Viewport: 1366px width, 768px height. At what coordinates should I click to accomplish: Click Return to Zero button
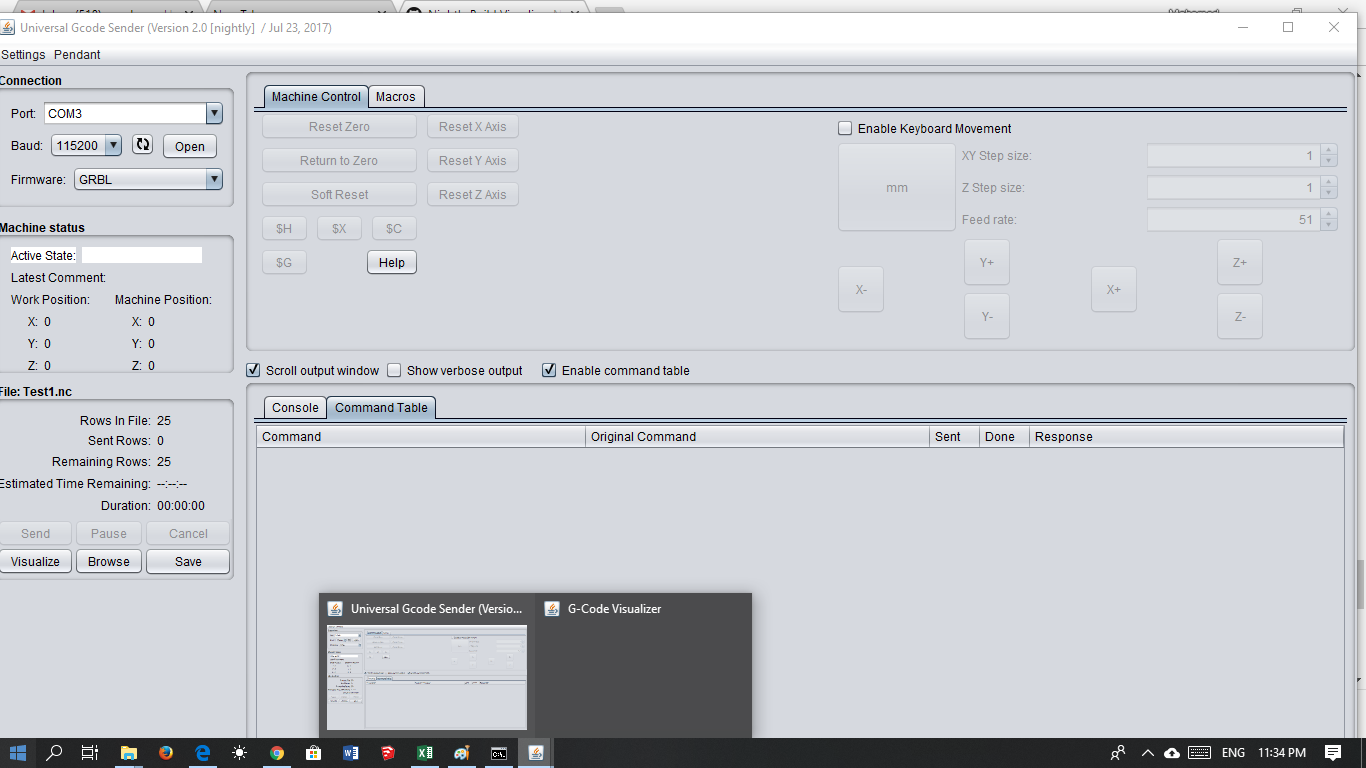[339, 160]
